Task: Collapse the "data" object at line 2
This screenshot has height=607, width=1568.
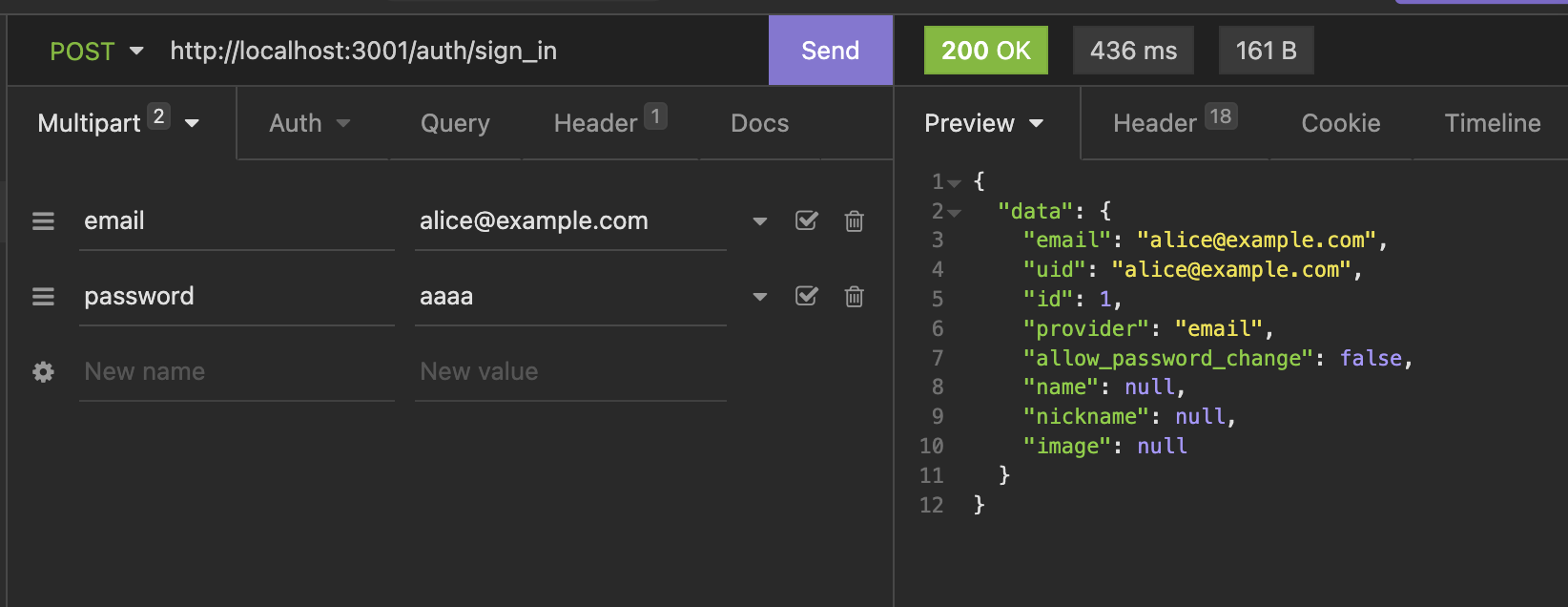Action: 955,212
